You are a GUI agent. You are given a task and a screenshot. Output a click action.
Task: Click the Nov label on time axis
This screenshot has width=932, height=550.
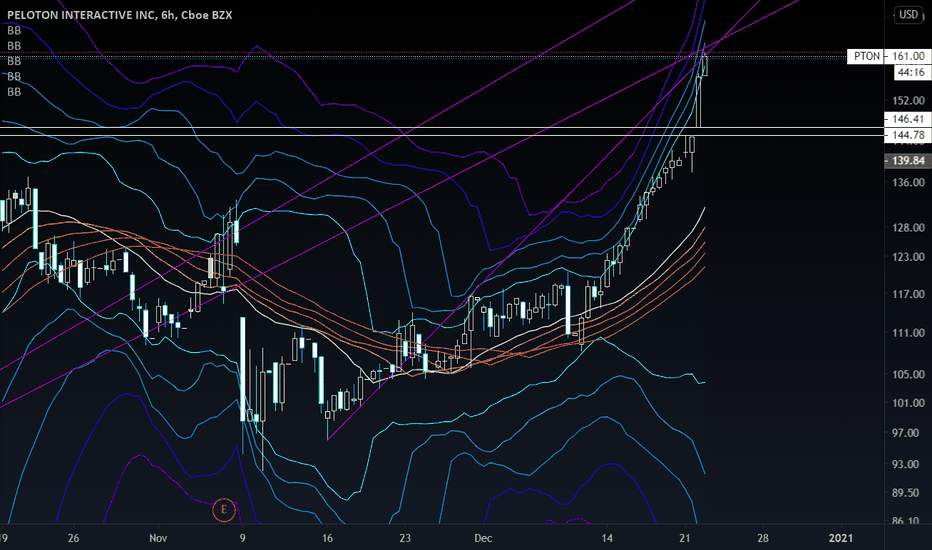pyautogui.click(x=158, y=538)
